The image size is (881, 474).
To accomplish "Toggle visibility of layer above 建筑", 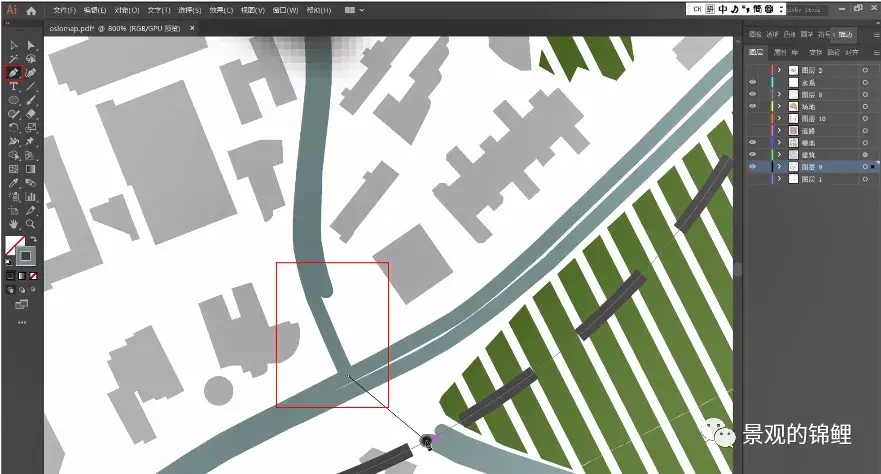I will [753, 143].
